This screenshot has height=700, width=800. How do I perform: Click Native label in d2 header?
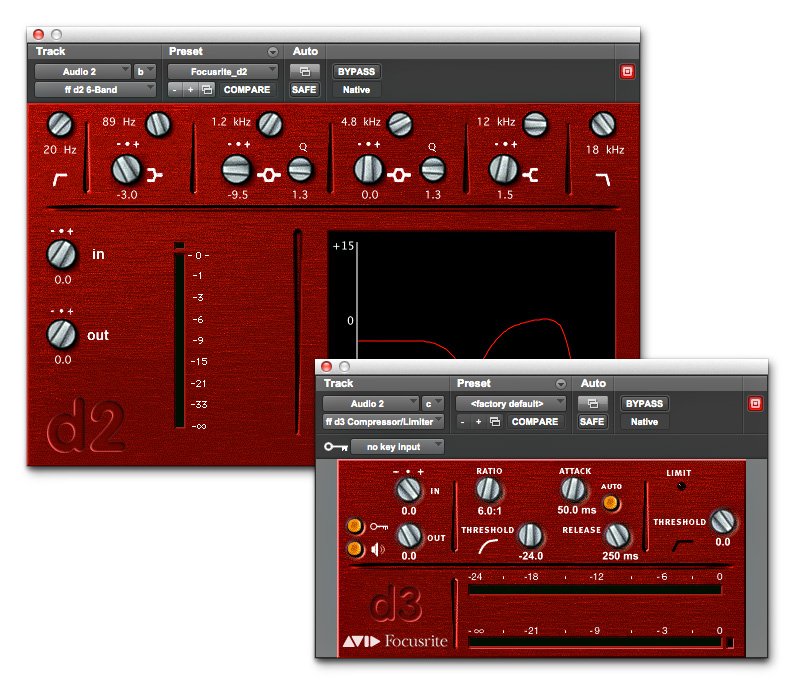pyautogui.click(x=356, y=90)
